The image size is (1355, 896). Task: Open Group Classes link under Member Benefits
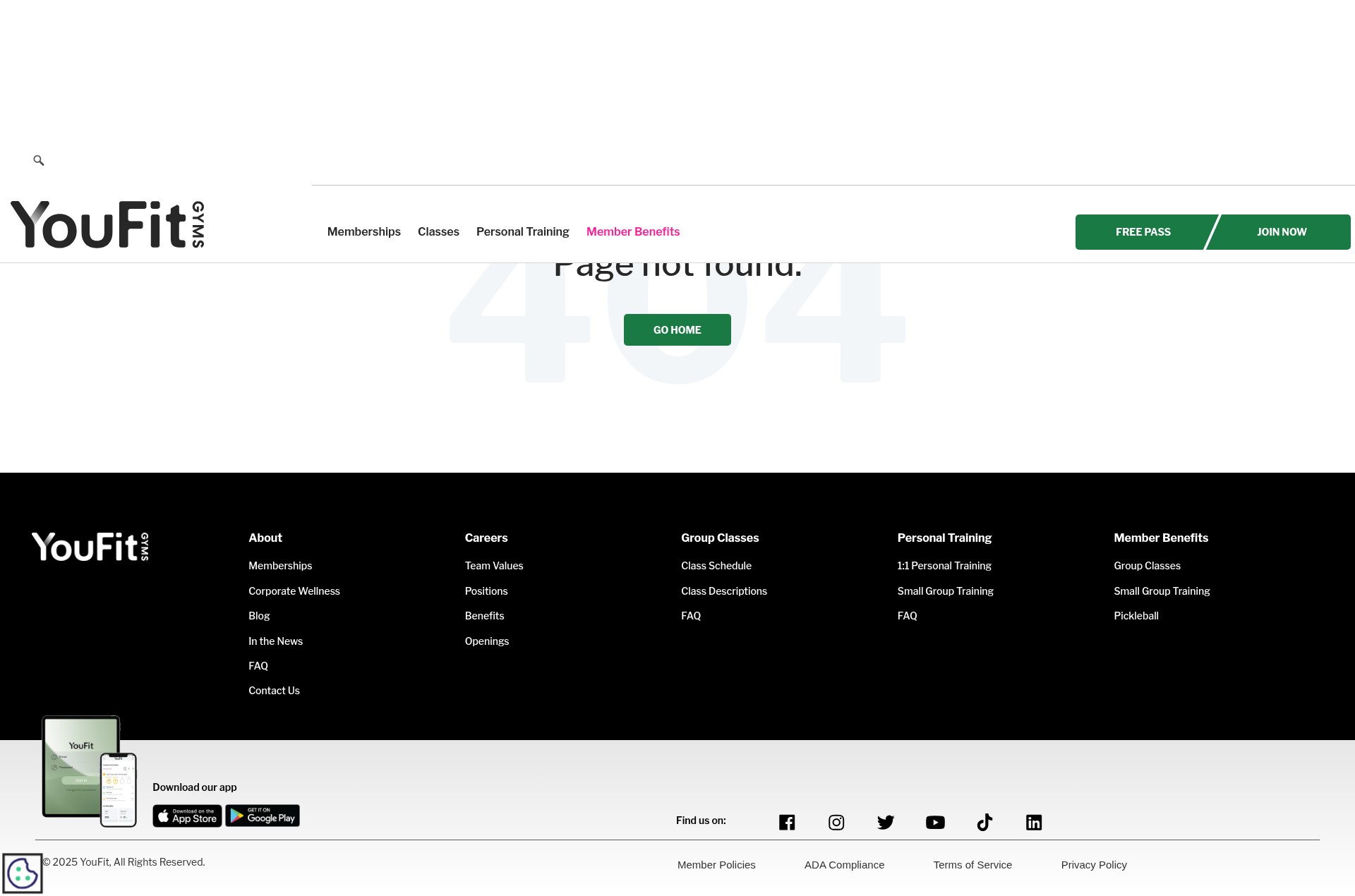(x=1147, y=566)
